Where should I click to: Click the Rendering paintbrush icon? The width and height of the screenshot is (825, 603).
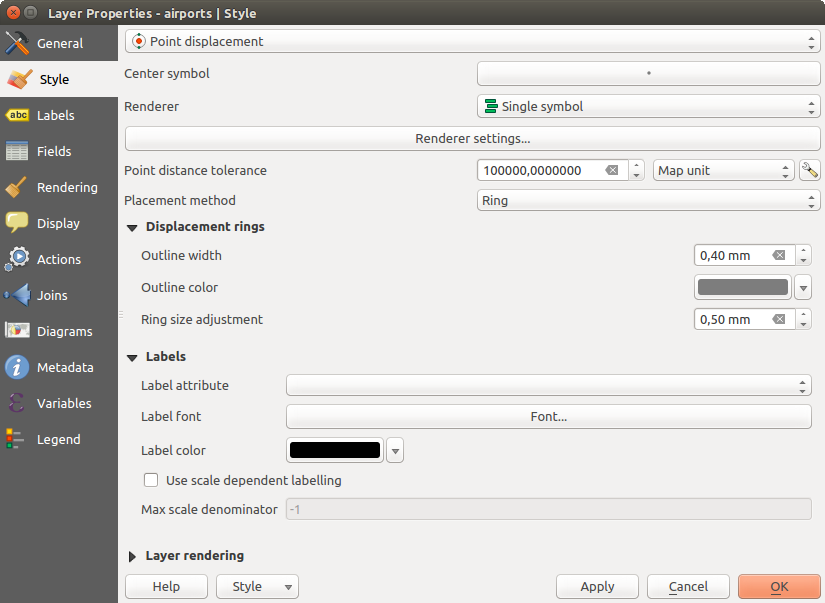[x=17, y=188]
